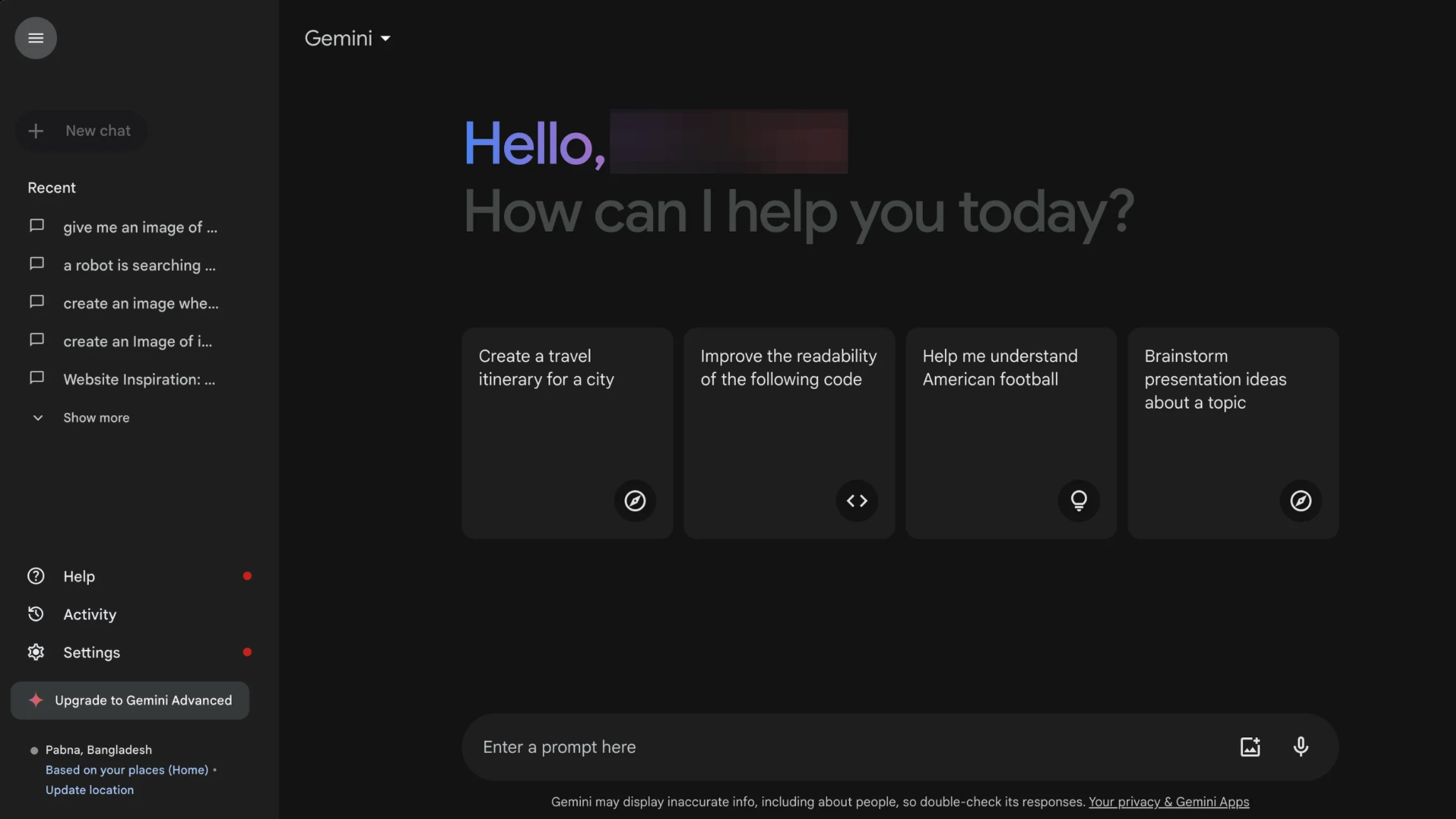Open "Your privacy & Gemini Apps" link
The width and height of the screenshot is (1456, 819).
[x=1169, y=802]
